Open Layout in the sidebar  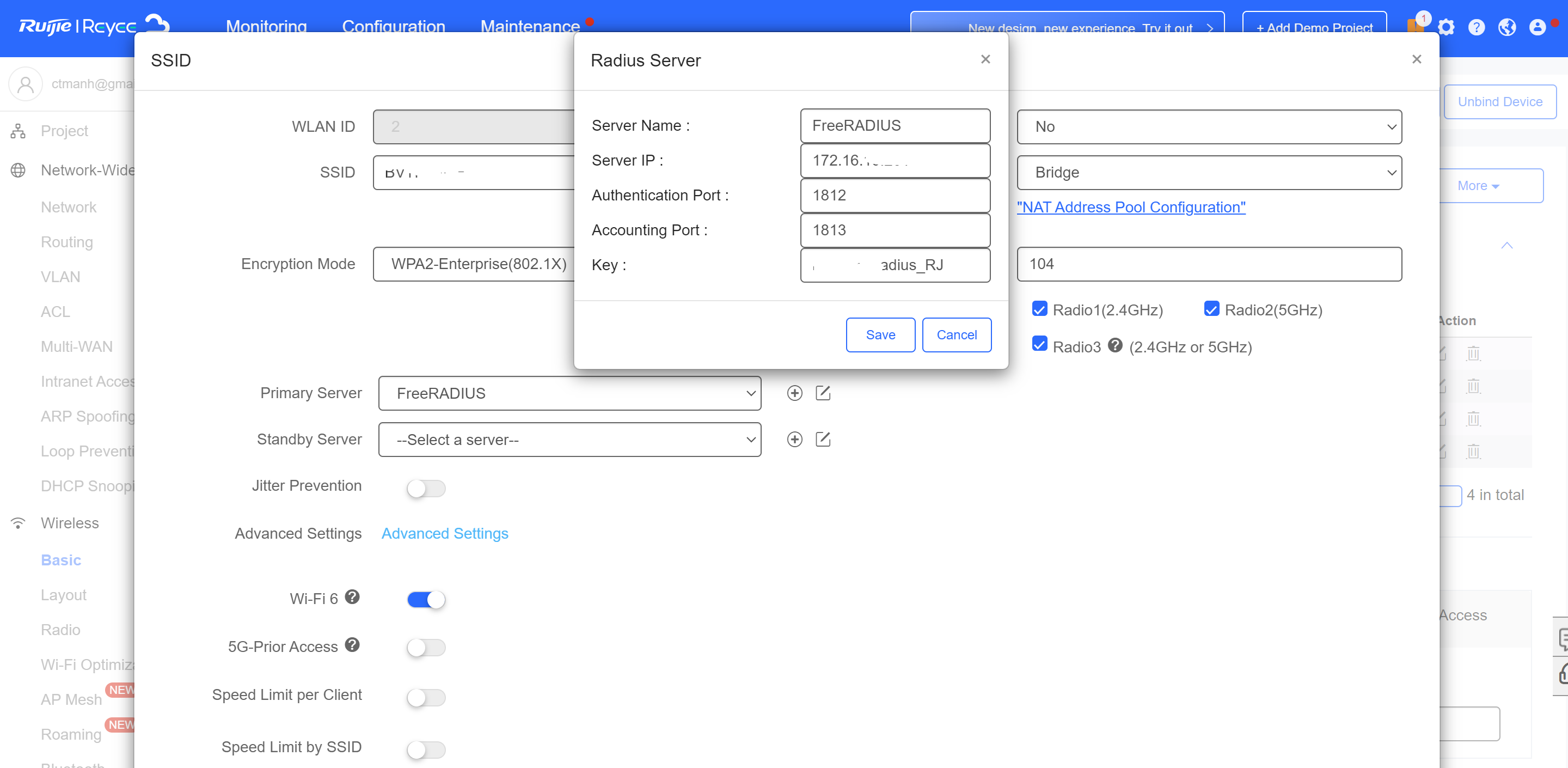[x=63, y=595]
